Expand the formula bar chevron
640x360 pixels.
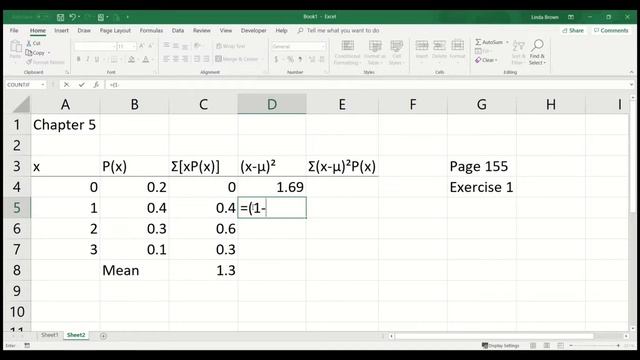[631, 84]
